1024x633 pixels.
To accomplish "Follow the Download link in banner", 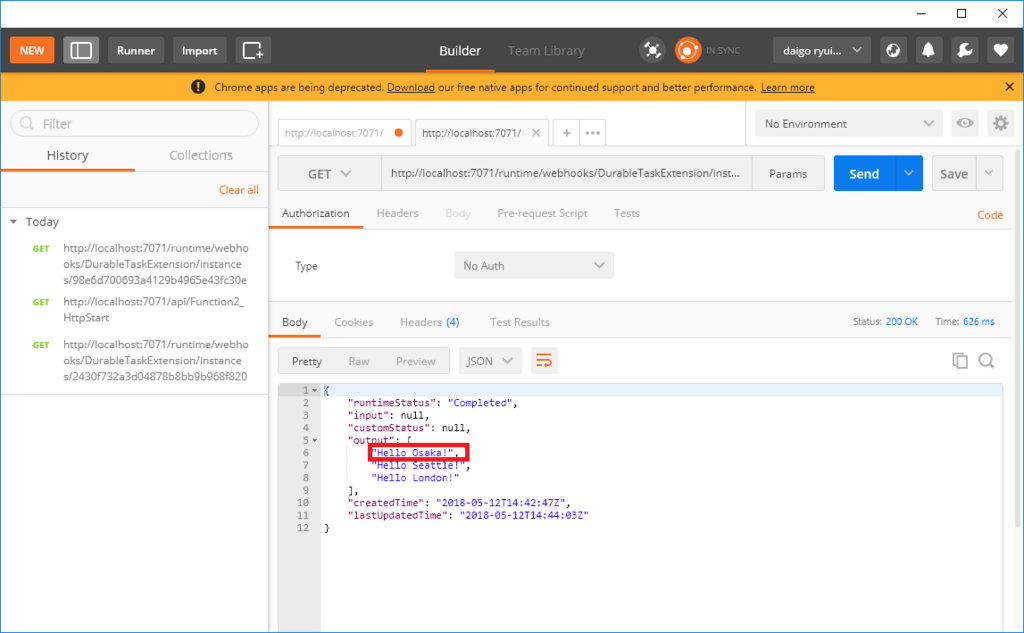I will point(411,88).
